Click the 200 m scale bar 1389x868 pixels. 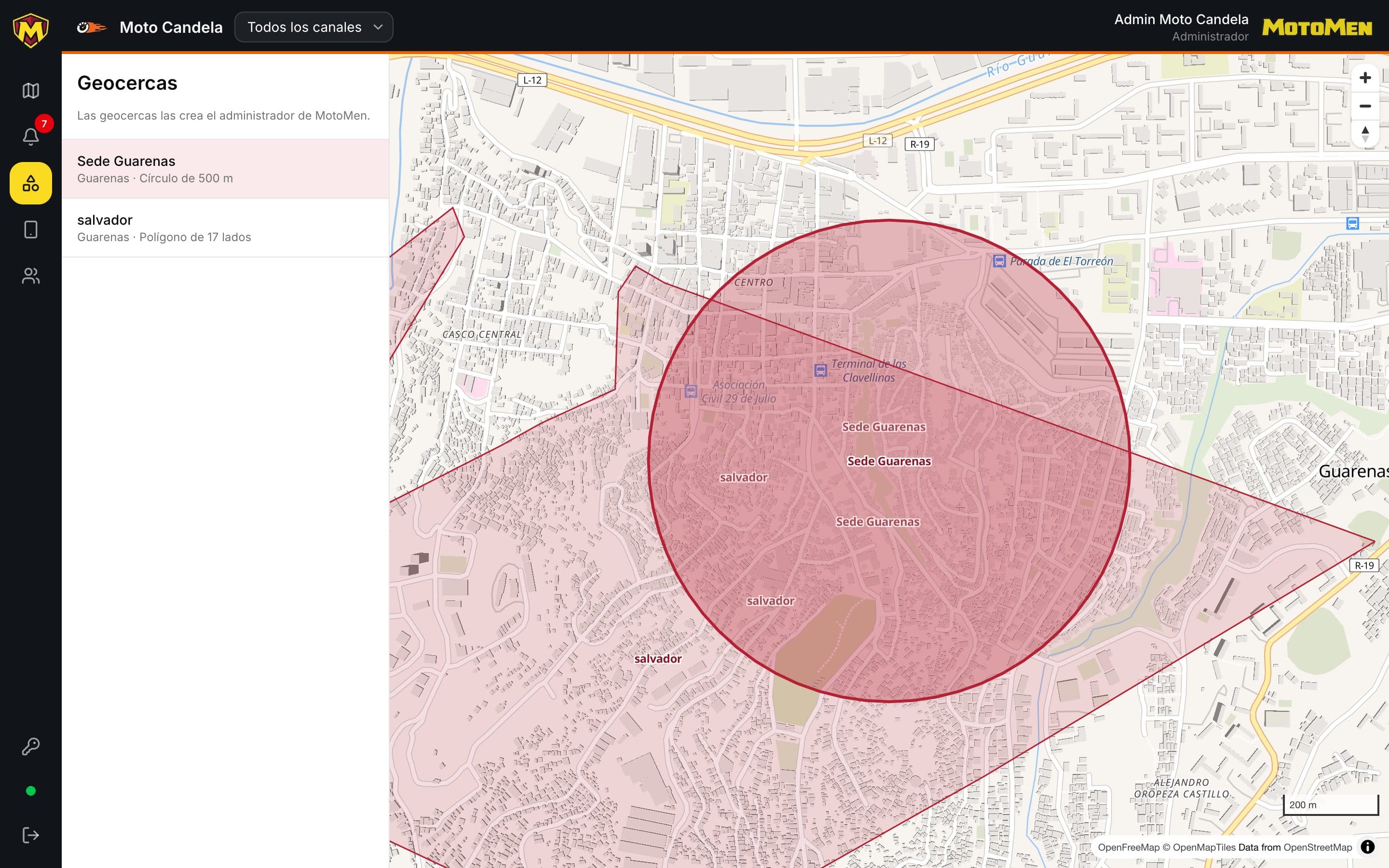[x=1331, y=805]
